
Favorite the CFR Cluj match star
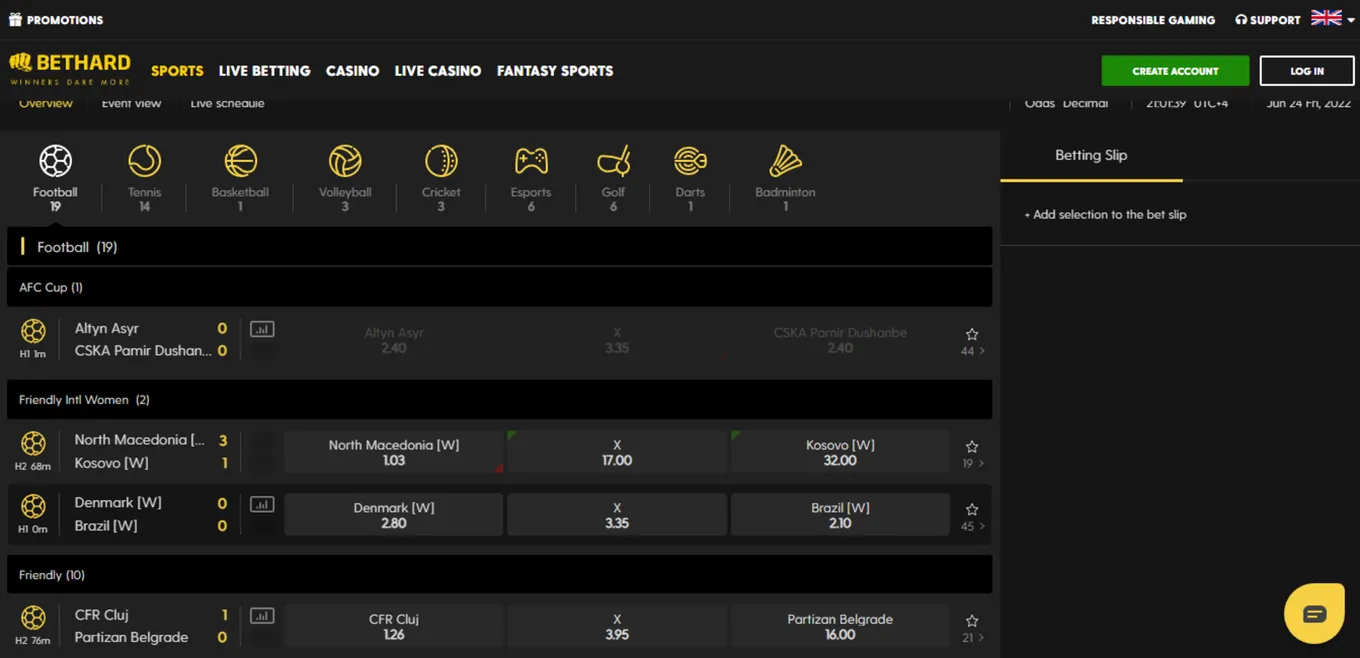coord(971,621)
